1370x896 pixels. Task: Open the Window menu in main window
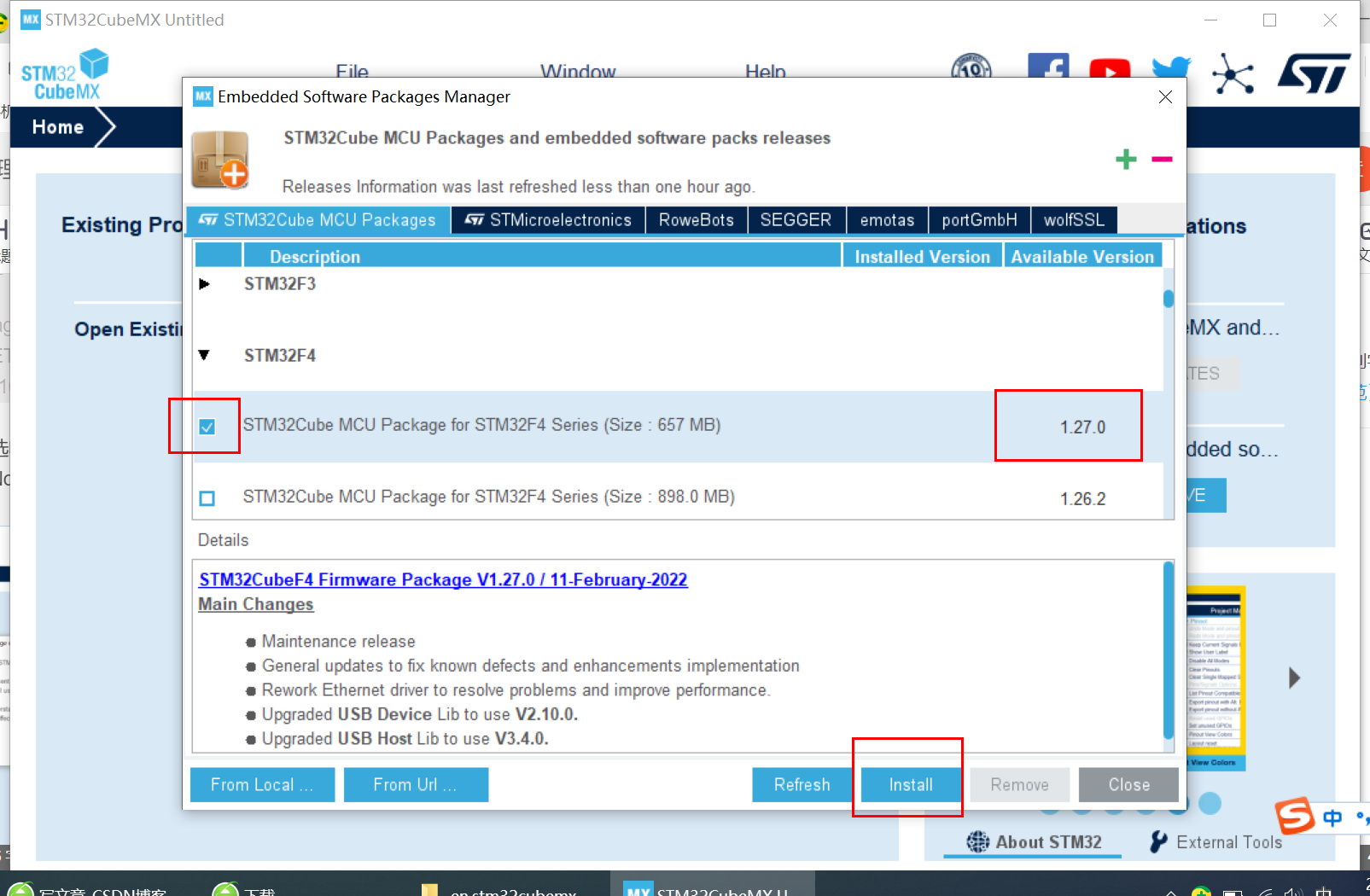tap(578, 71)
